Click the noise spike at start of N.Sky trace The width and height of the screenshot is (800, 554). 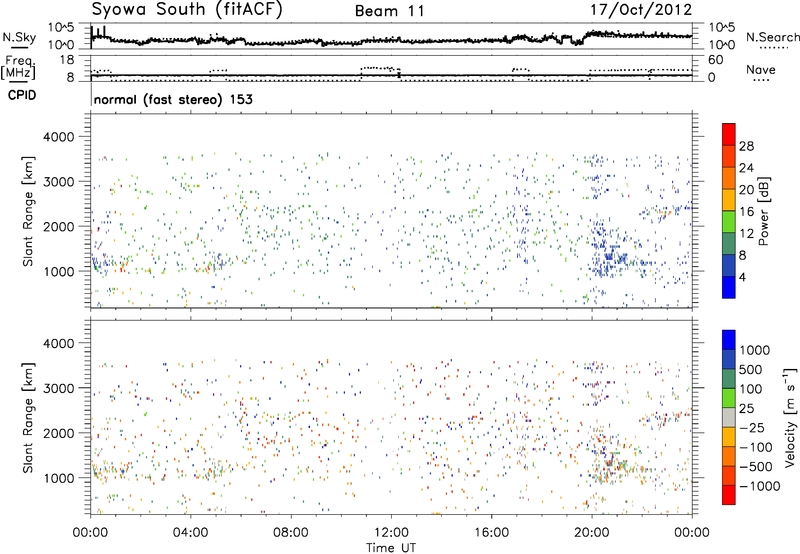point(91,37)
